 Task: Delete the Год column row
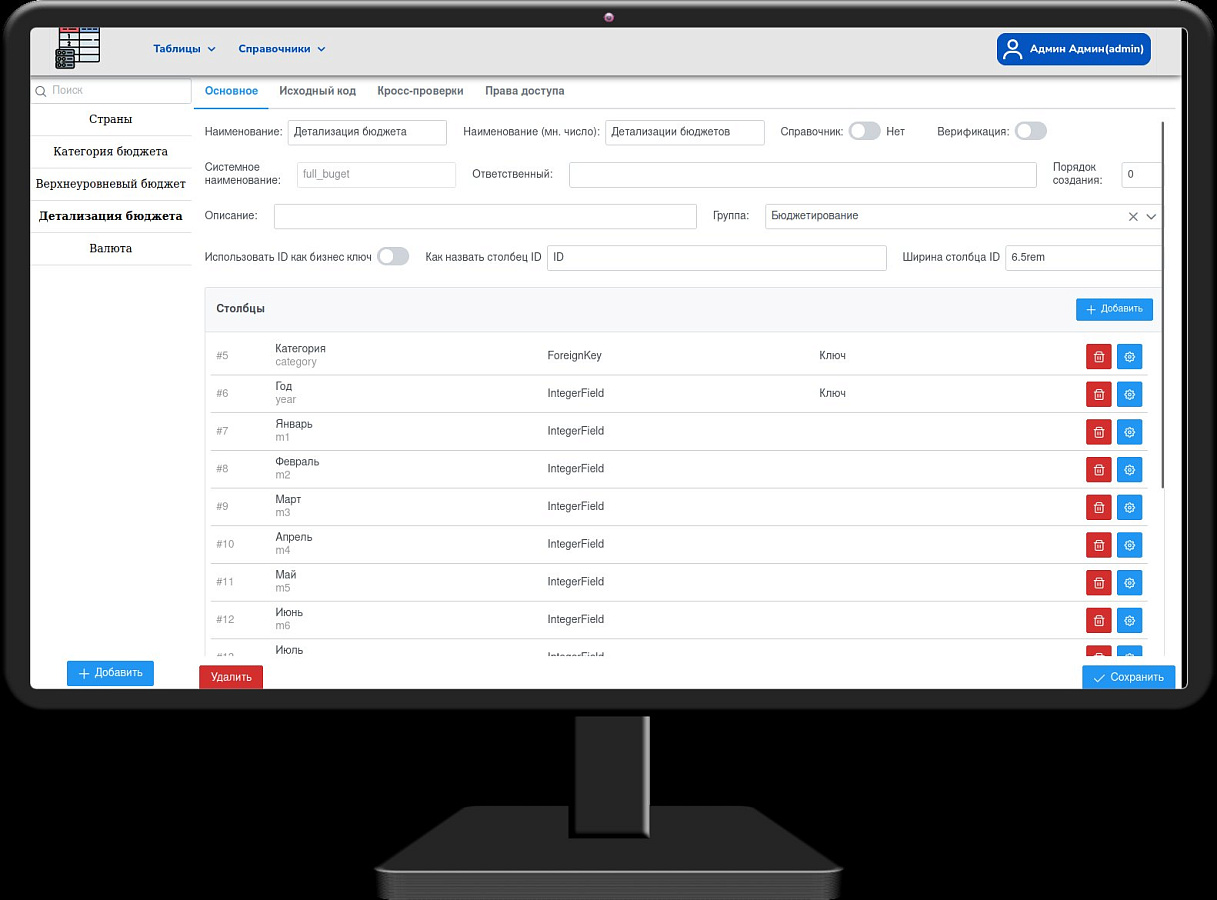point(1099,395)
